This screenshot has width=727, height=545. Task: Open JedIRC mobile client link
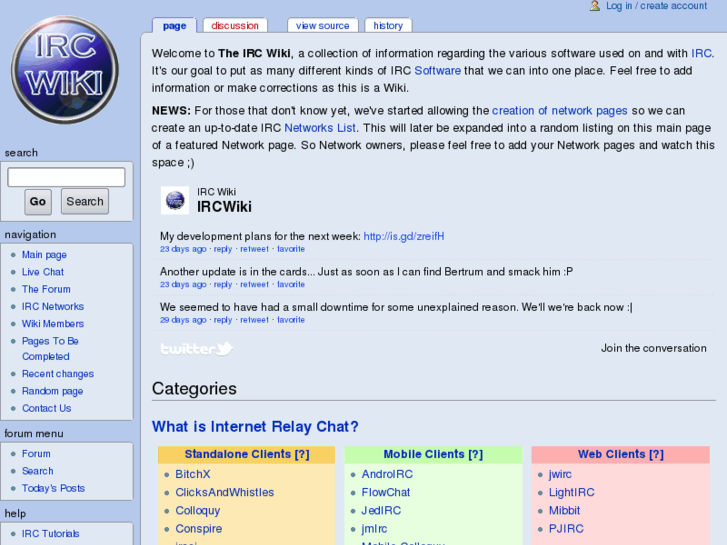pos(381,510)
